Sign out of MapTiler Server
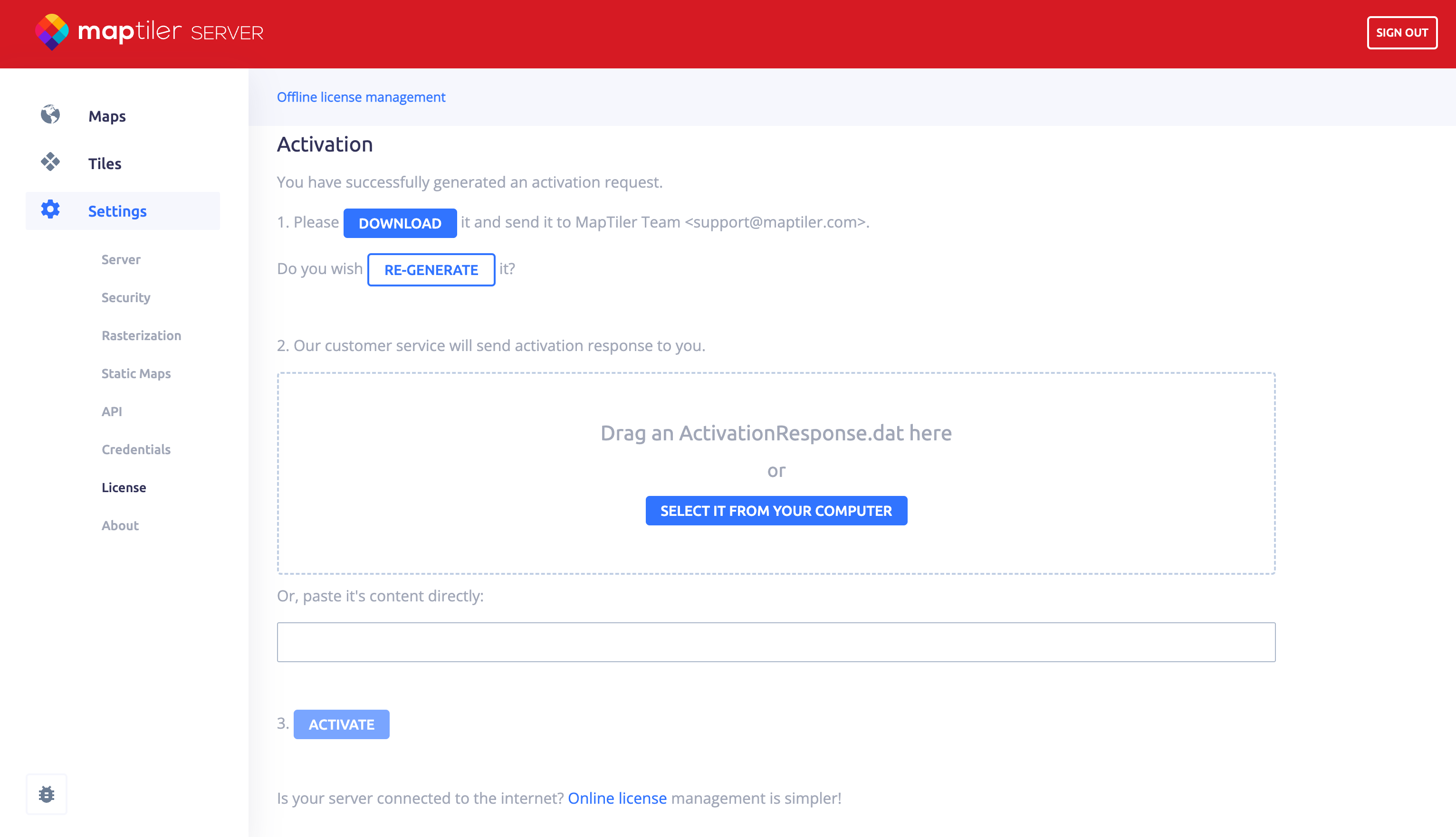1456x837 pixels. point(1401,33)
